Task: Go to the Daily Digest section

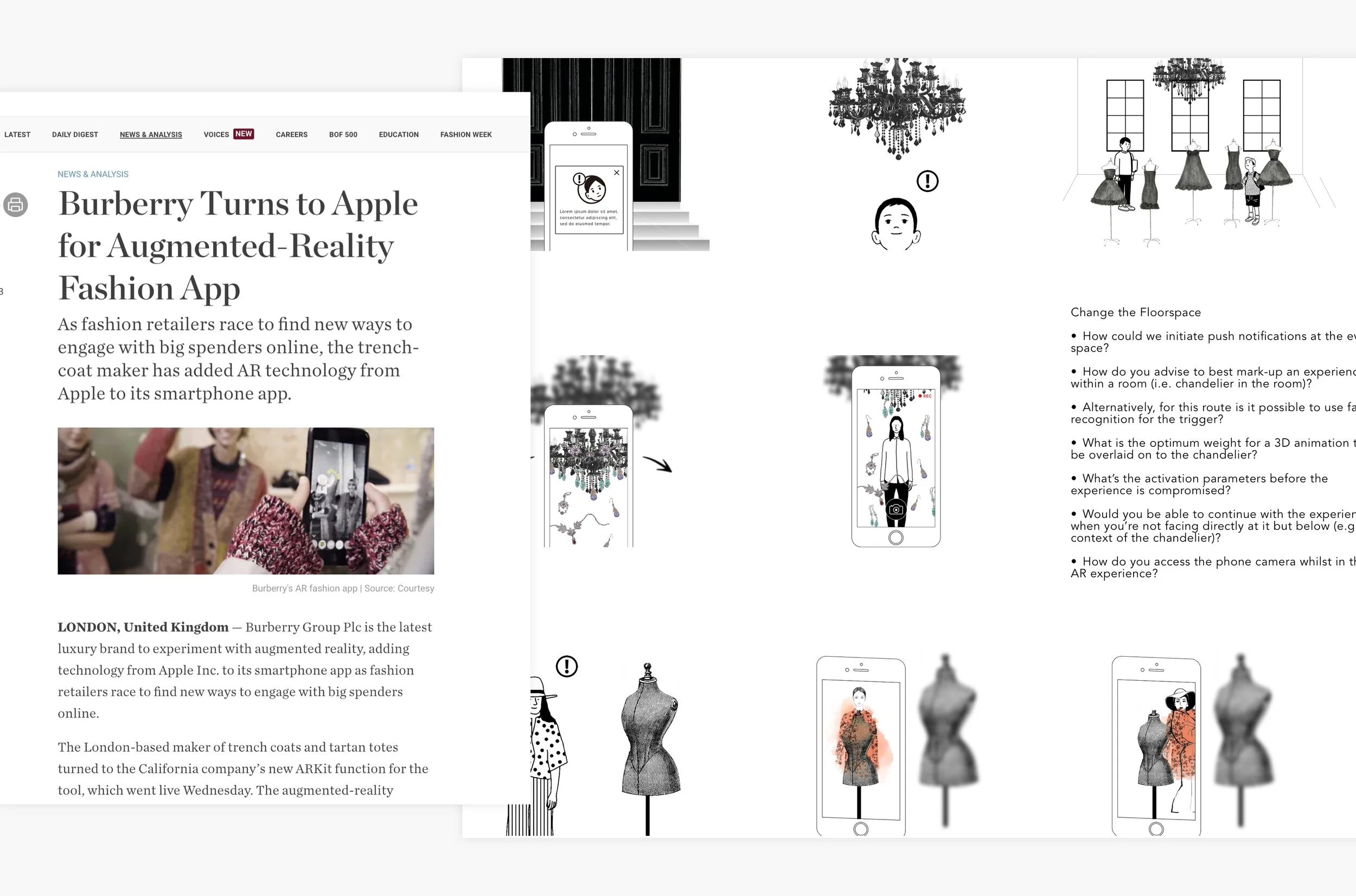Action: click(x=75, y=135)
